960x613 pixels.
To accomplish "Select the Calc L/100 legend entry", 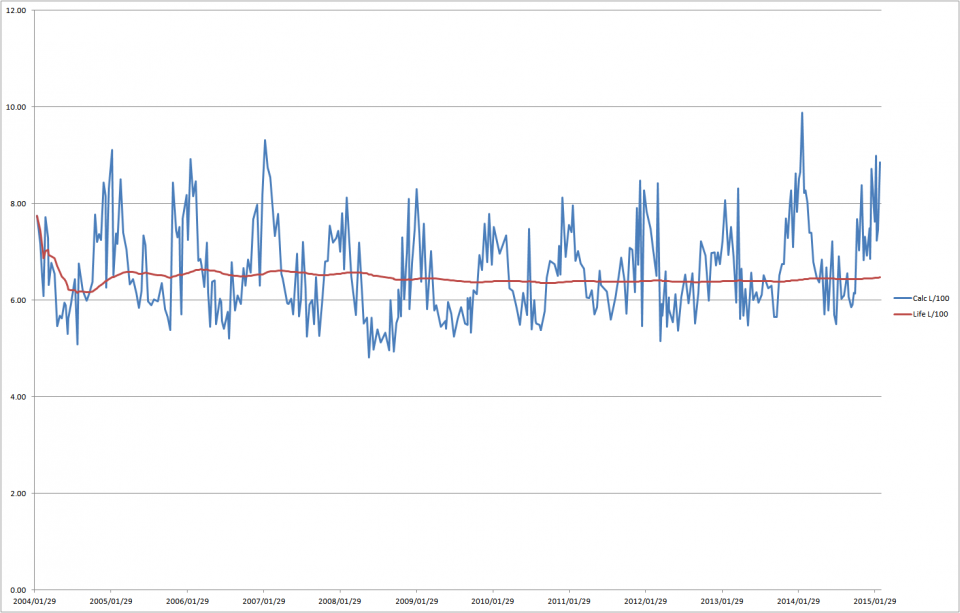I will point(921,298).
